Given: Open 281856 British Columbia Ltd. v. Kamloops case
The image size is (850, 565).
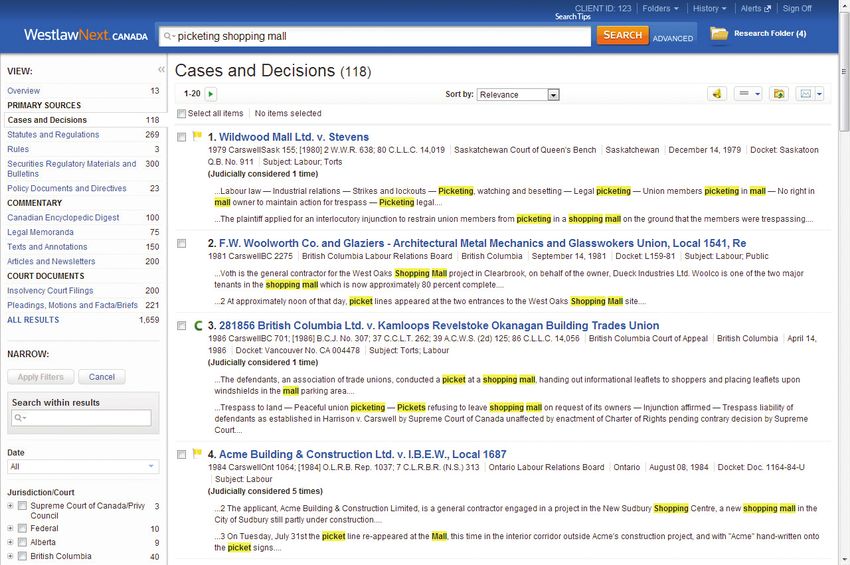Looking at the screenshot, I should click(x=439, y=326).
